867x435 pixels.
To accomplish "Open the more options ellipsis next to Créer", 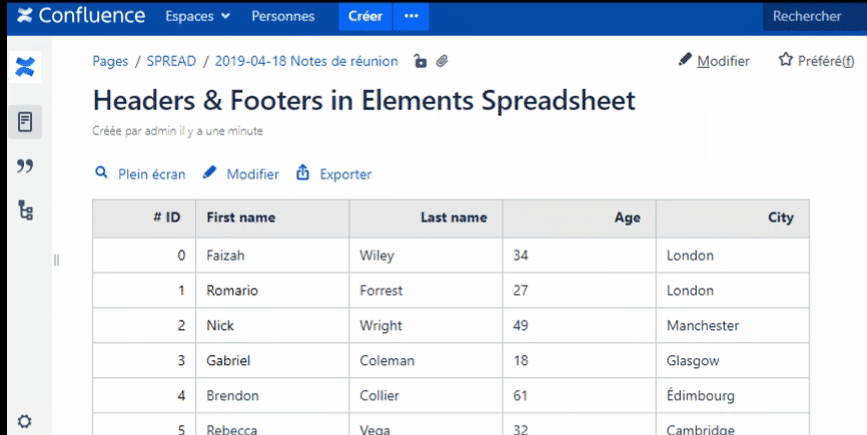I will tap(411, 16).
